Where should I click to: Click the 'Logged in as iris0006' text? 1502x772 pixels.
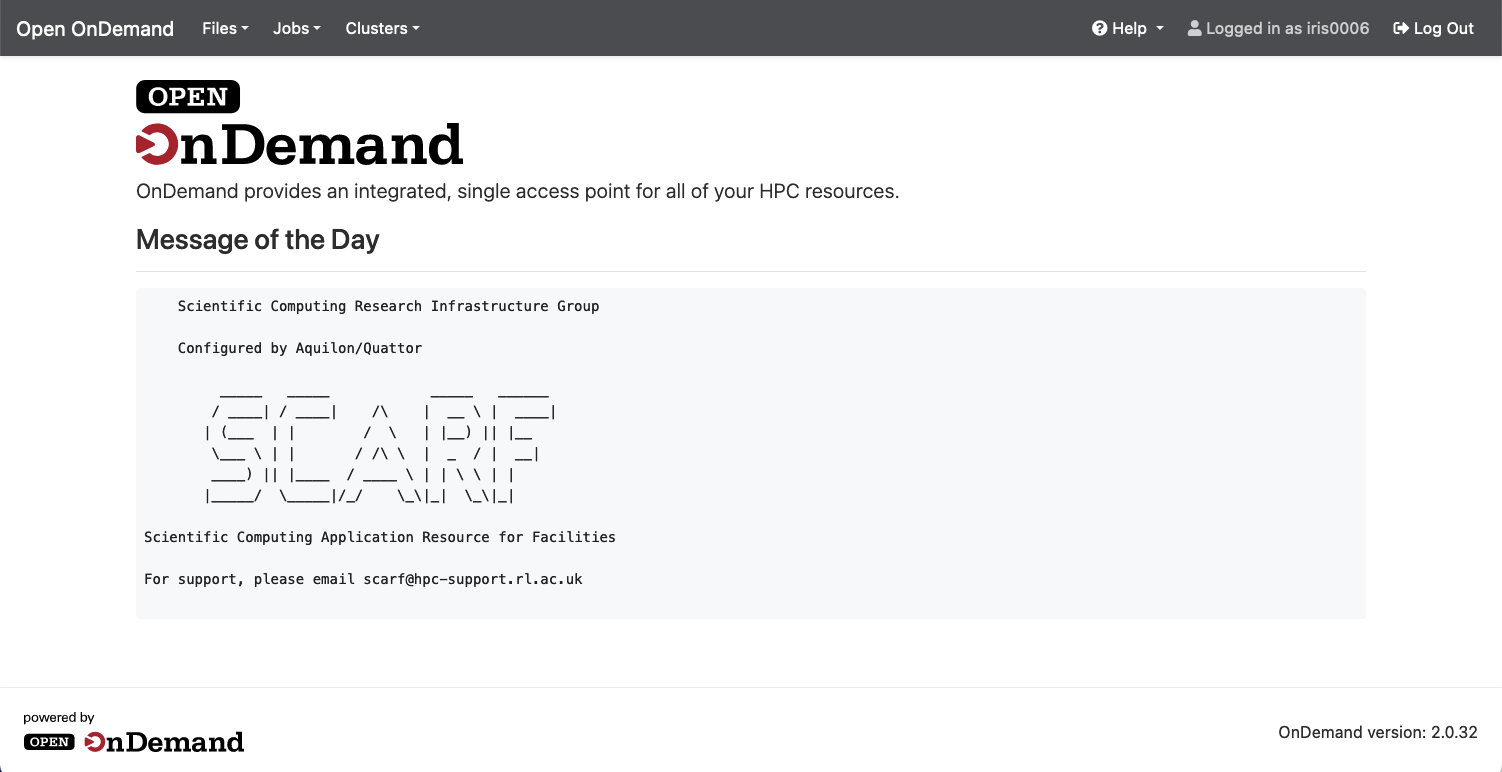[1287, 28]
